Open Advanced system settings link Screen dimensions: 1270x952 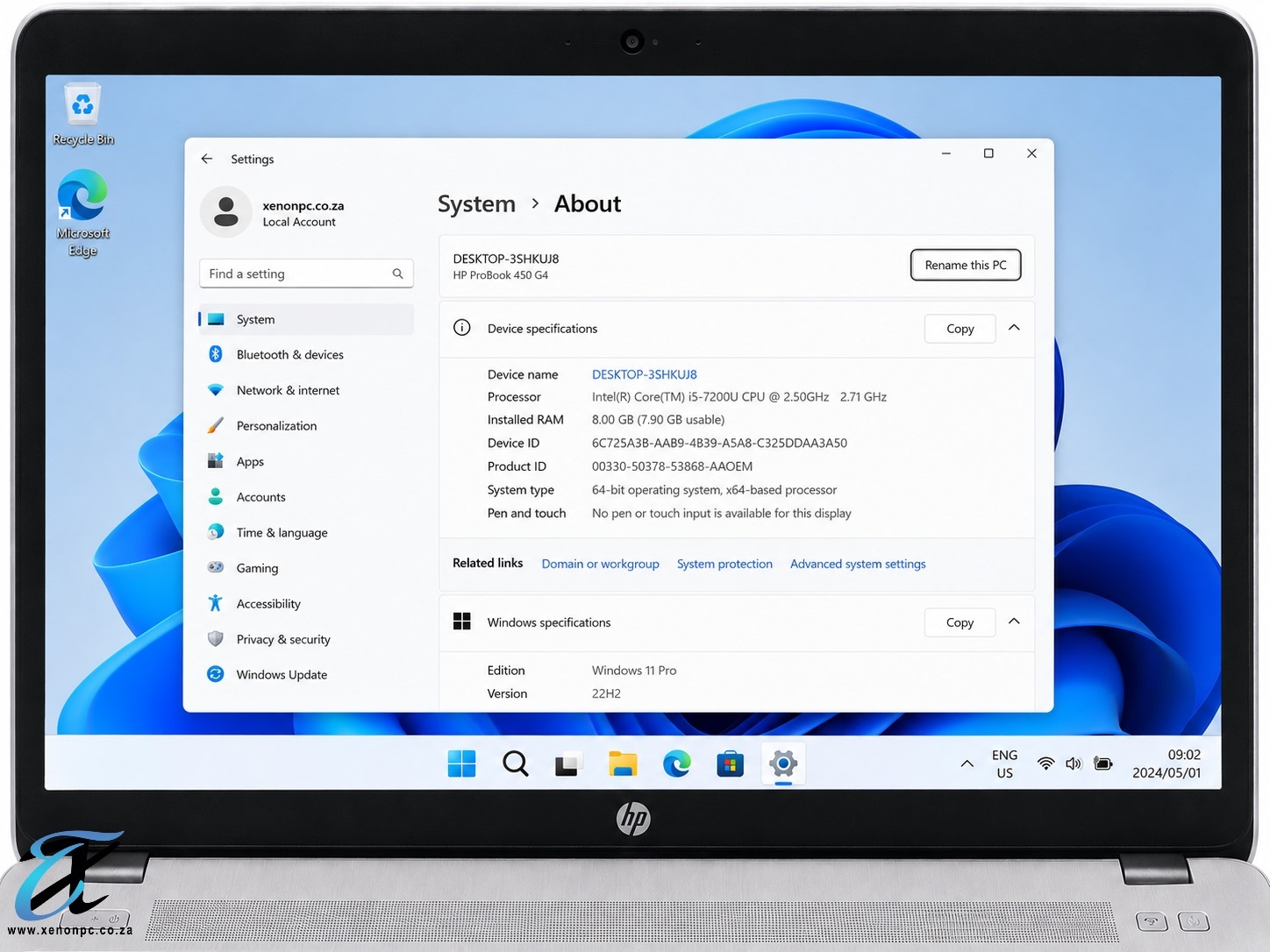click(x=858, y=564)
